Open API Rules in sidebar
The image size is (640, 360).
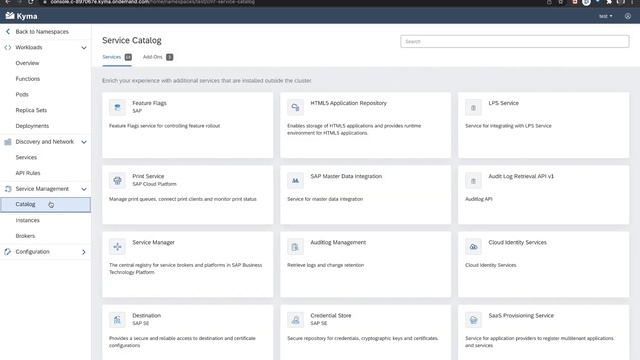click(28, 173)
